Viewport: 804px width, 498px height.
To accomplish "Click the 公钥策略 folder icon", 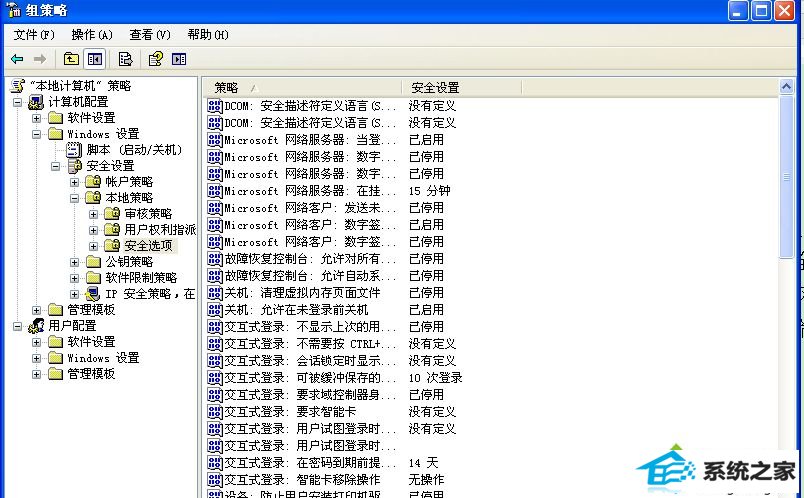I will (x=93, y=262).
